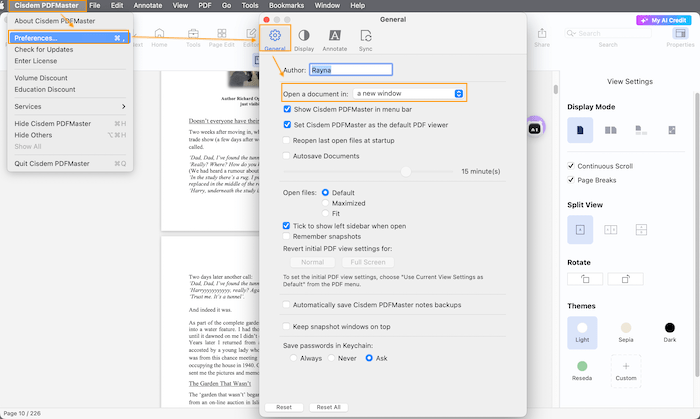Select Never for Keychain passwords
Screen dimensions: 700x419
(x=331, y=358)
